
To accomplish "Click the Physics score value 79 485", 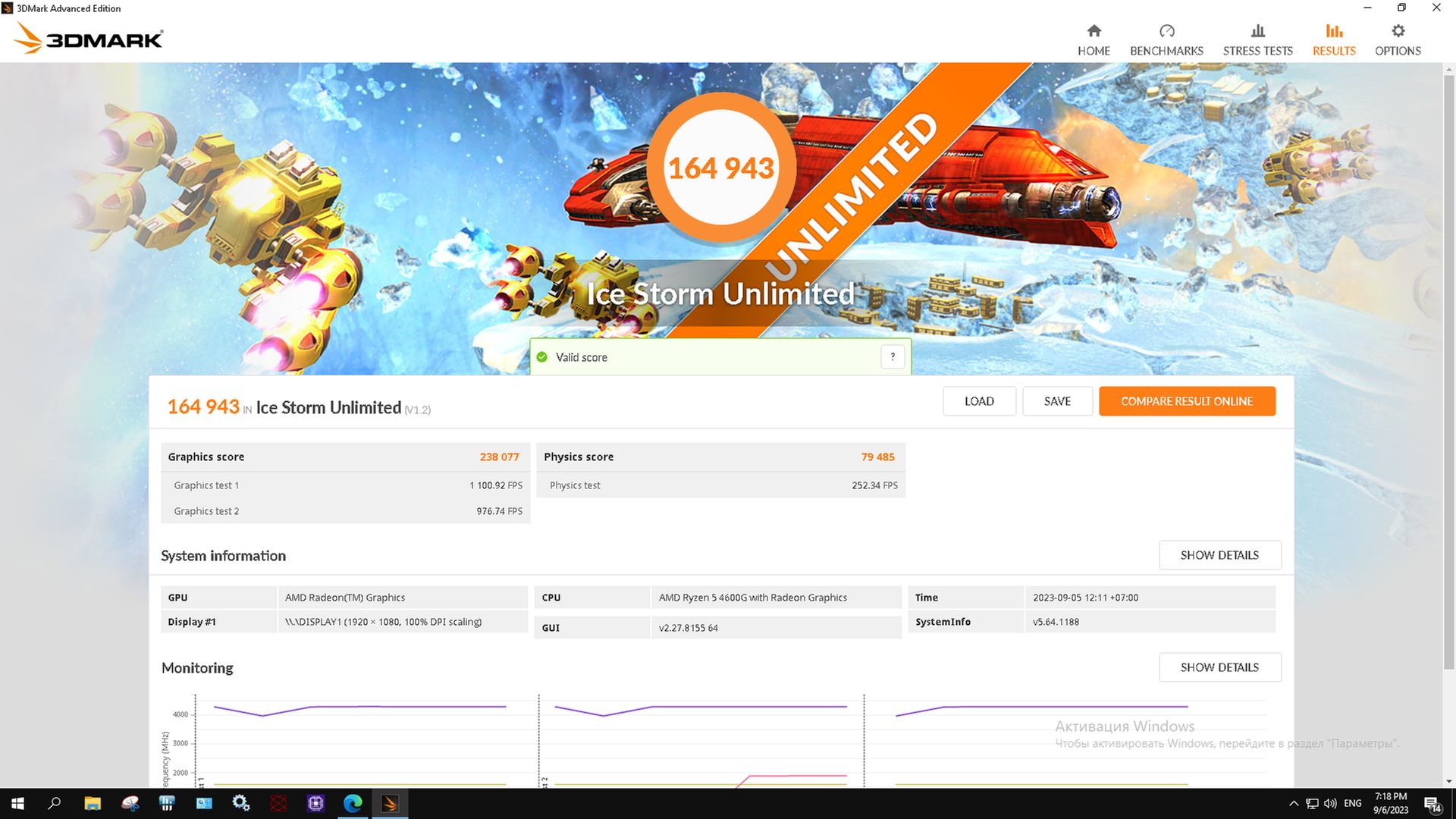I will point(877,457).
